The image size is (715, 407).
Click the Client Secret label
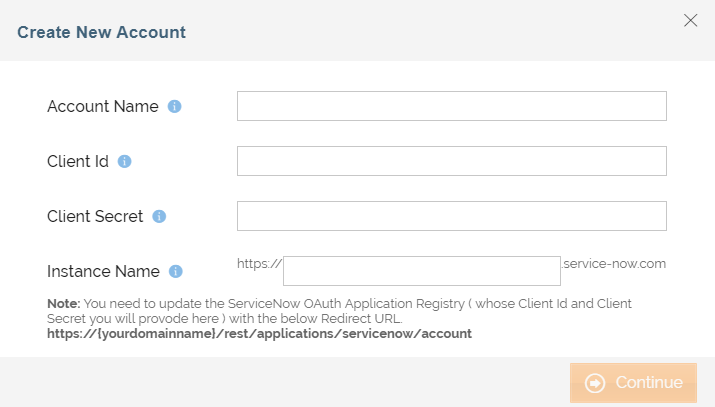pos(95,216)
